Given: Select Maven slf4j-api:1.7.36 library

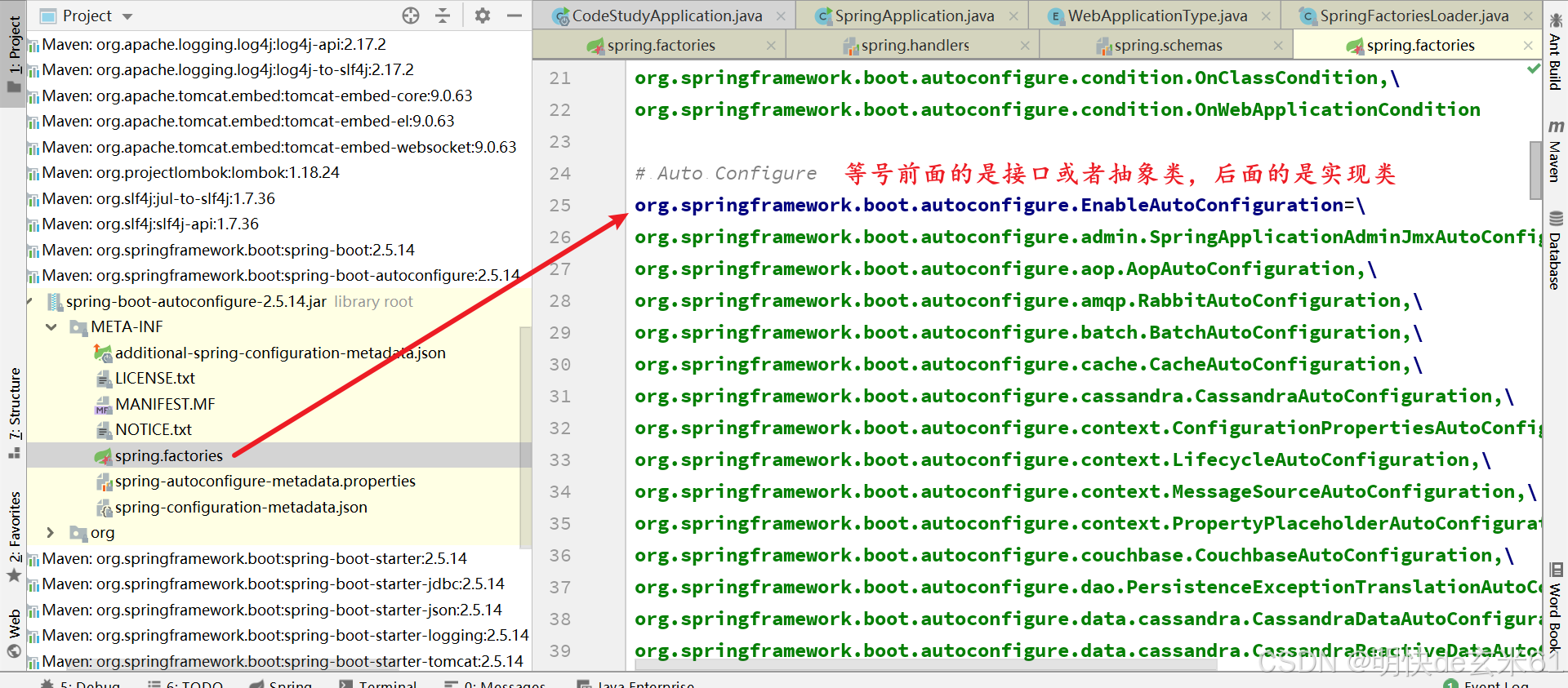Looking at the screenshot, I should click(x=150, y=224).
